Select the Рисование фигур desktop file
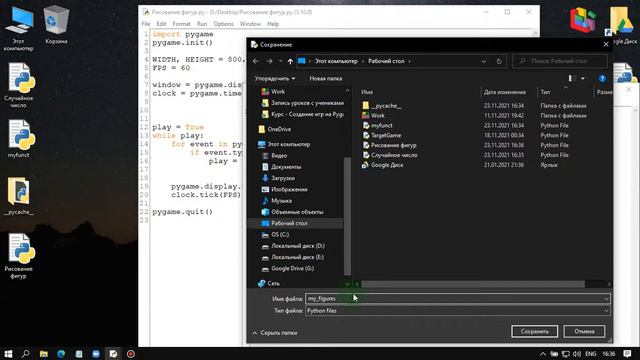The height and width of the screenshot is (360, 640). [x=18, y=256]
